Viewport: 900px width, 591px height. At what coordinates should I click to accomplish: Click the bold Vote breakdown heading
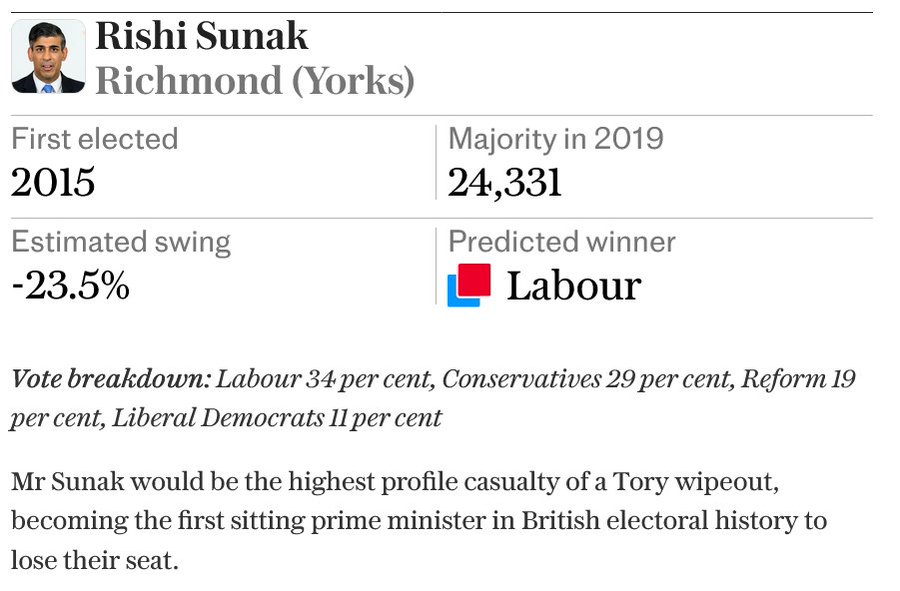[x=111, y=379]
